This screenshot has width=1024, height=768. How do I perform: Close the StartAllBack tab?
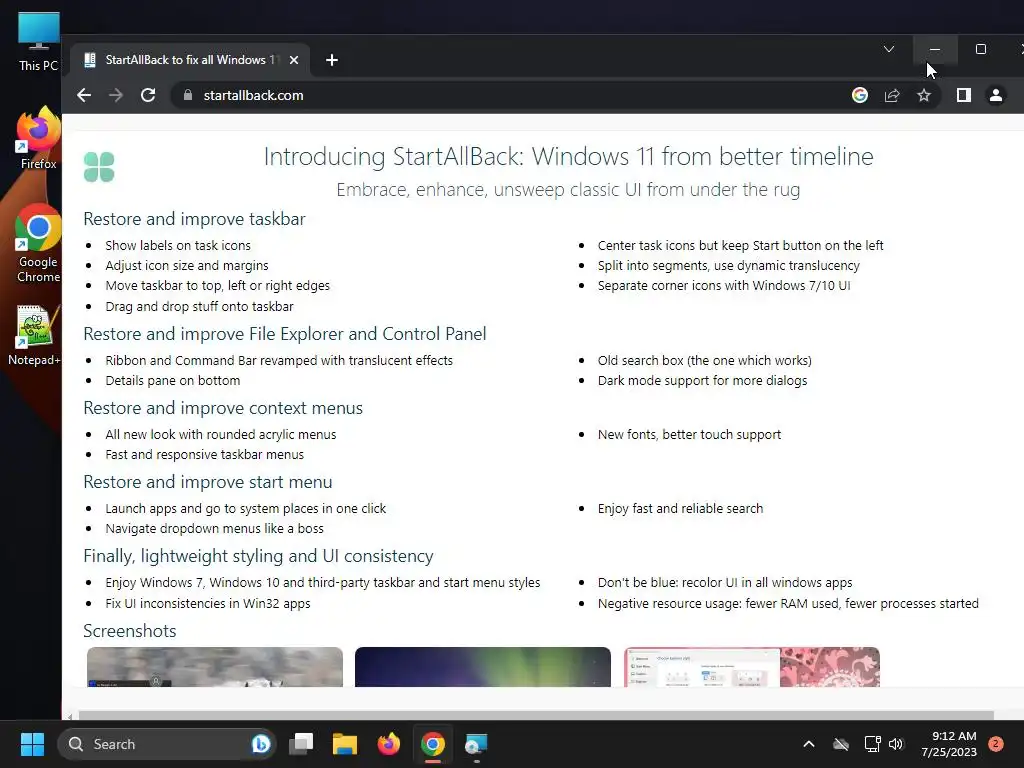point(294,60)
